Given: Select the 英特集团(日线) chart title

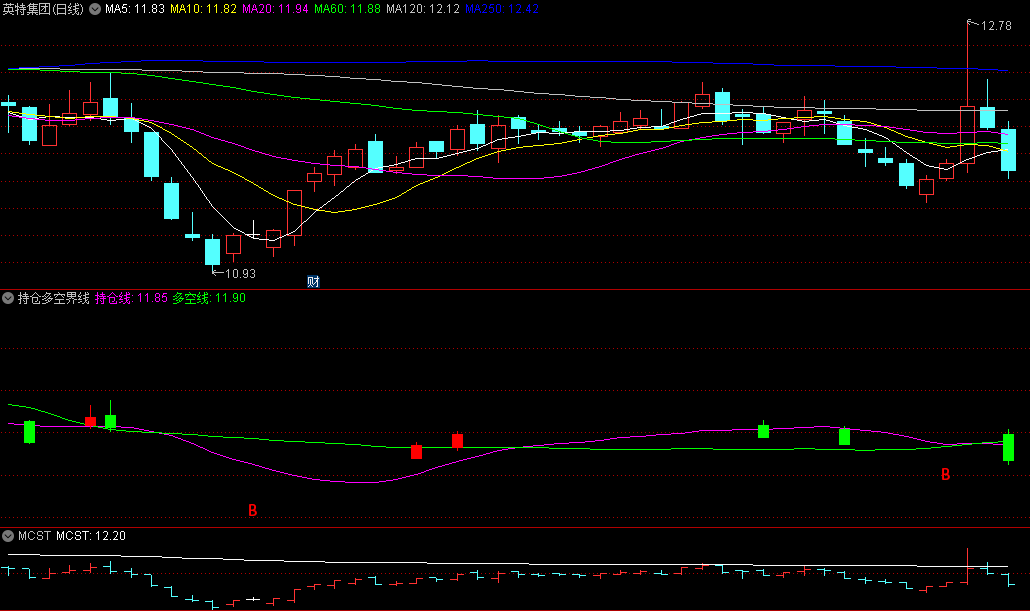Looking at the screenshot, I should pyautogui.click(x=43, y=9).
